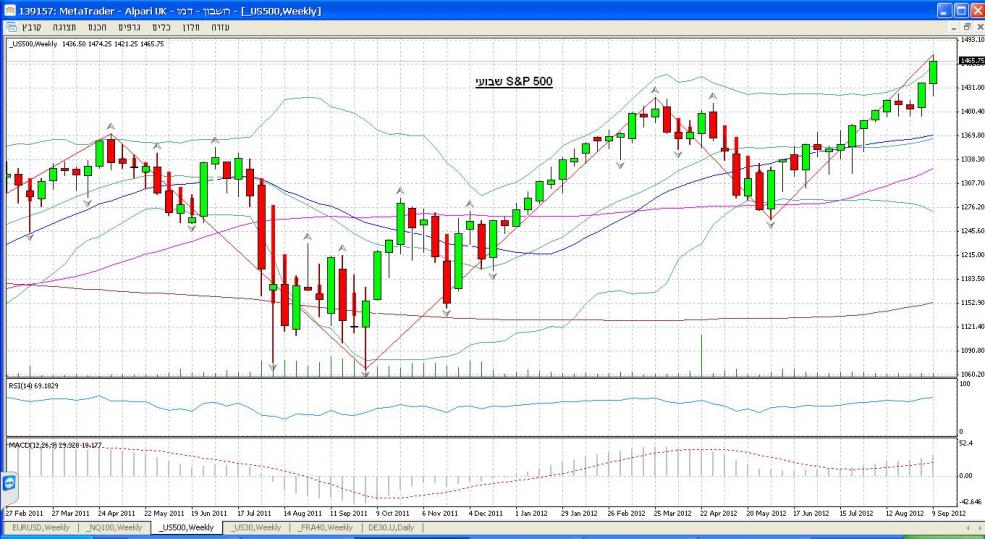Open the הכנס (Insert) menu
The width and height of the screenshot is (985, 539).
click(97, 27)
